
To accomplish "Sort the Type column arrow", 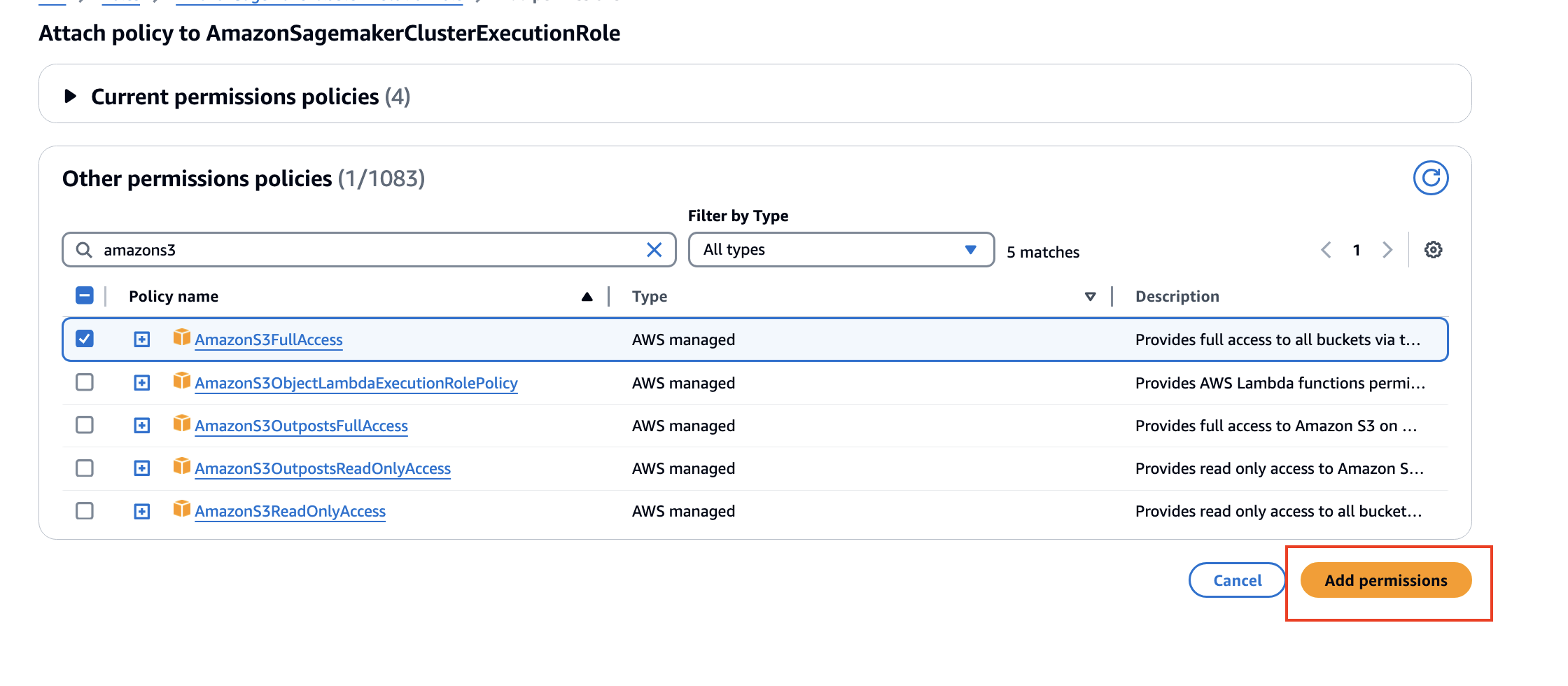I will [x=1089, y=297].
